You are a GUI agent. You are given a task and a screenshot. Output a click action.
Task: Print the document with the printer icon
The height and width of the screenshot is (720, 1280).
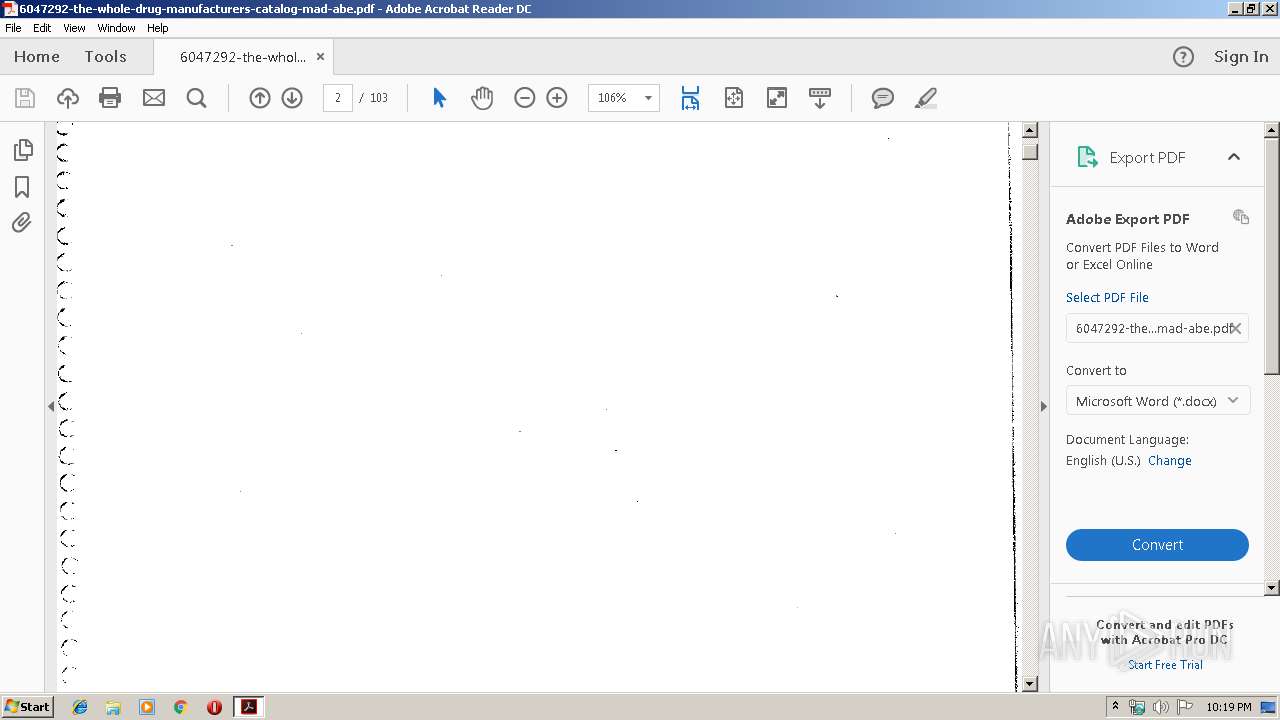[x=110, y=98]
